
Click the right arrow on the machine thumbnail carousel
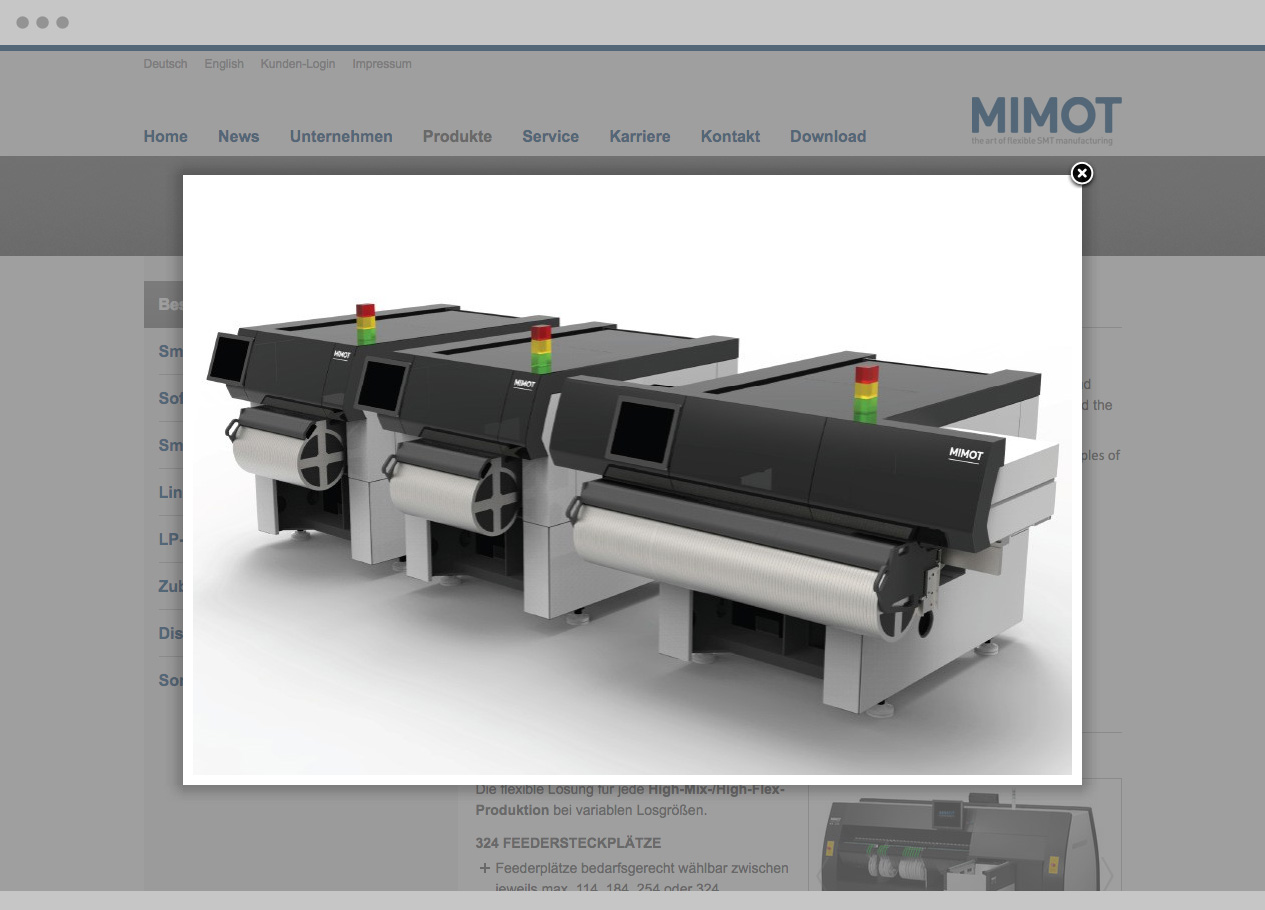[1108, 874]
